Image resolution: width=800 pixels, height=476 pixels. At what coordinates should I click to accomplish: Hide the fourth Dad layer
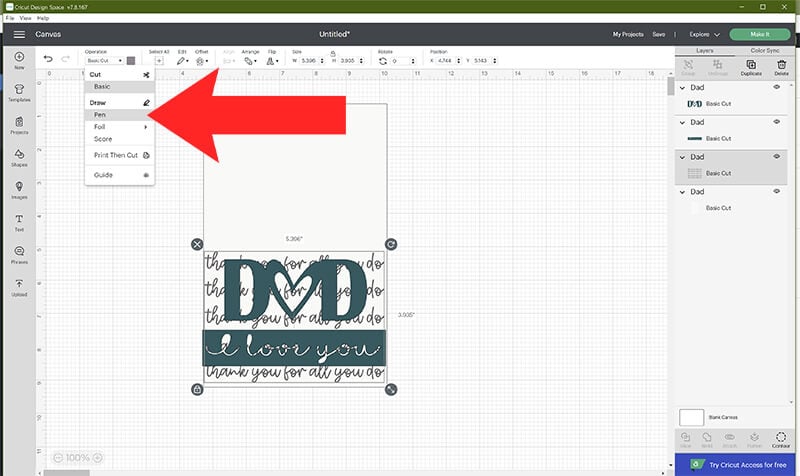coord(777,191)
